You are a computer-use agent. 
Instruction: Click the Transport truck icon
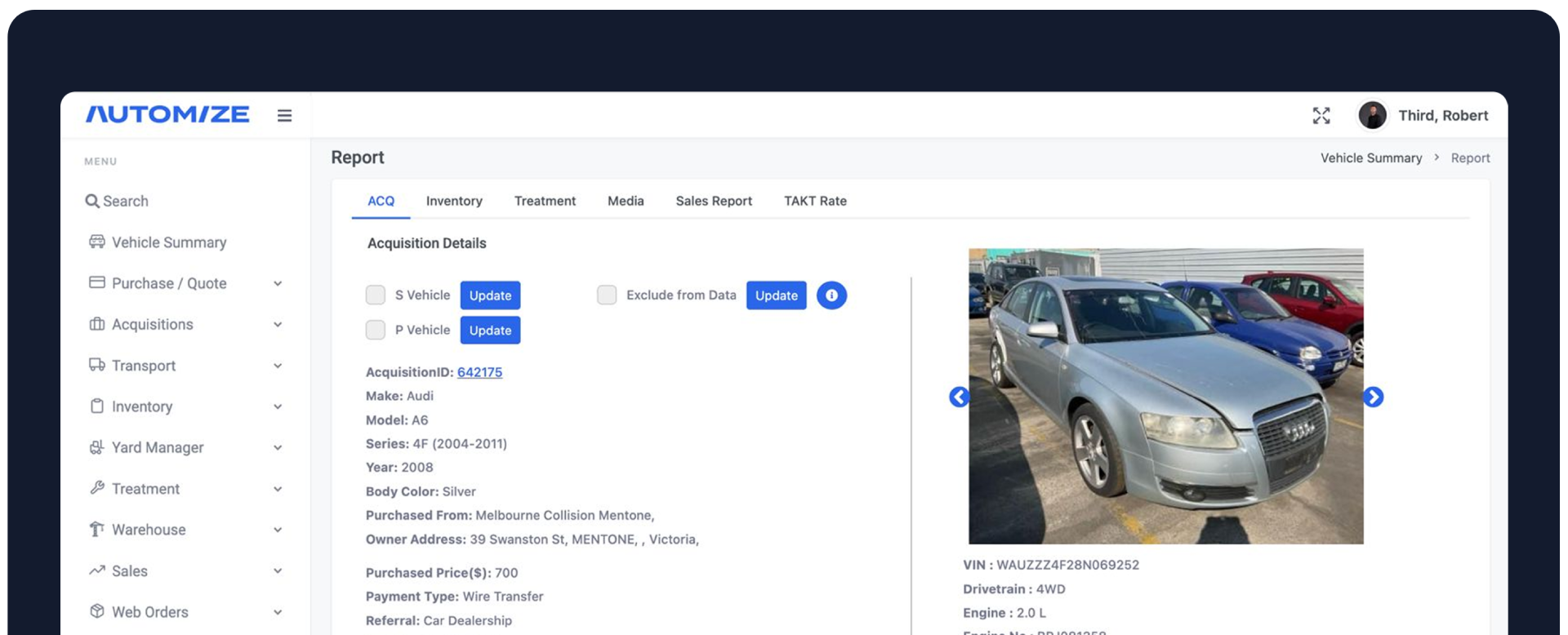tap(97, 365)
